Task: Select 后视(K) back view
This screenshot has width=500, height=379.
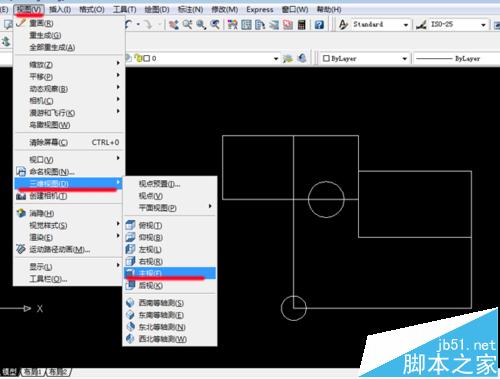Action: [170, 285]
